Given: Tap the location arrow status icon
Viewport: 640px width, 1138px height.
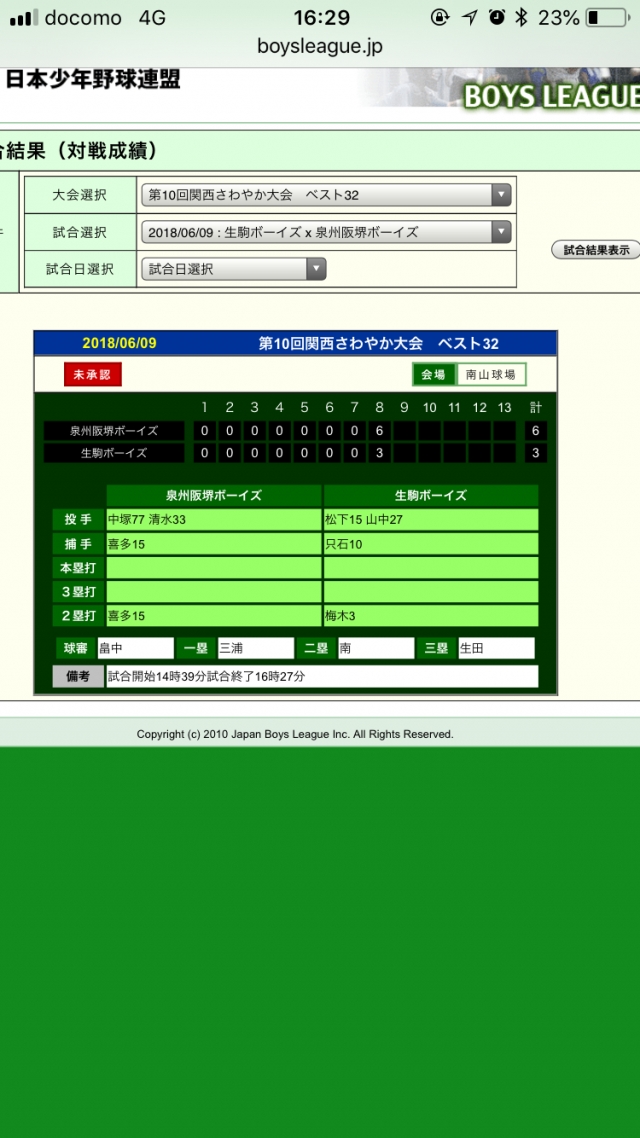Looking at the screenshot, I should coord(469,18).
